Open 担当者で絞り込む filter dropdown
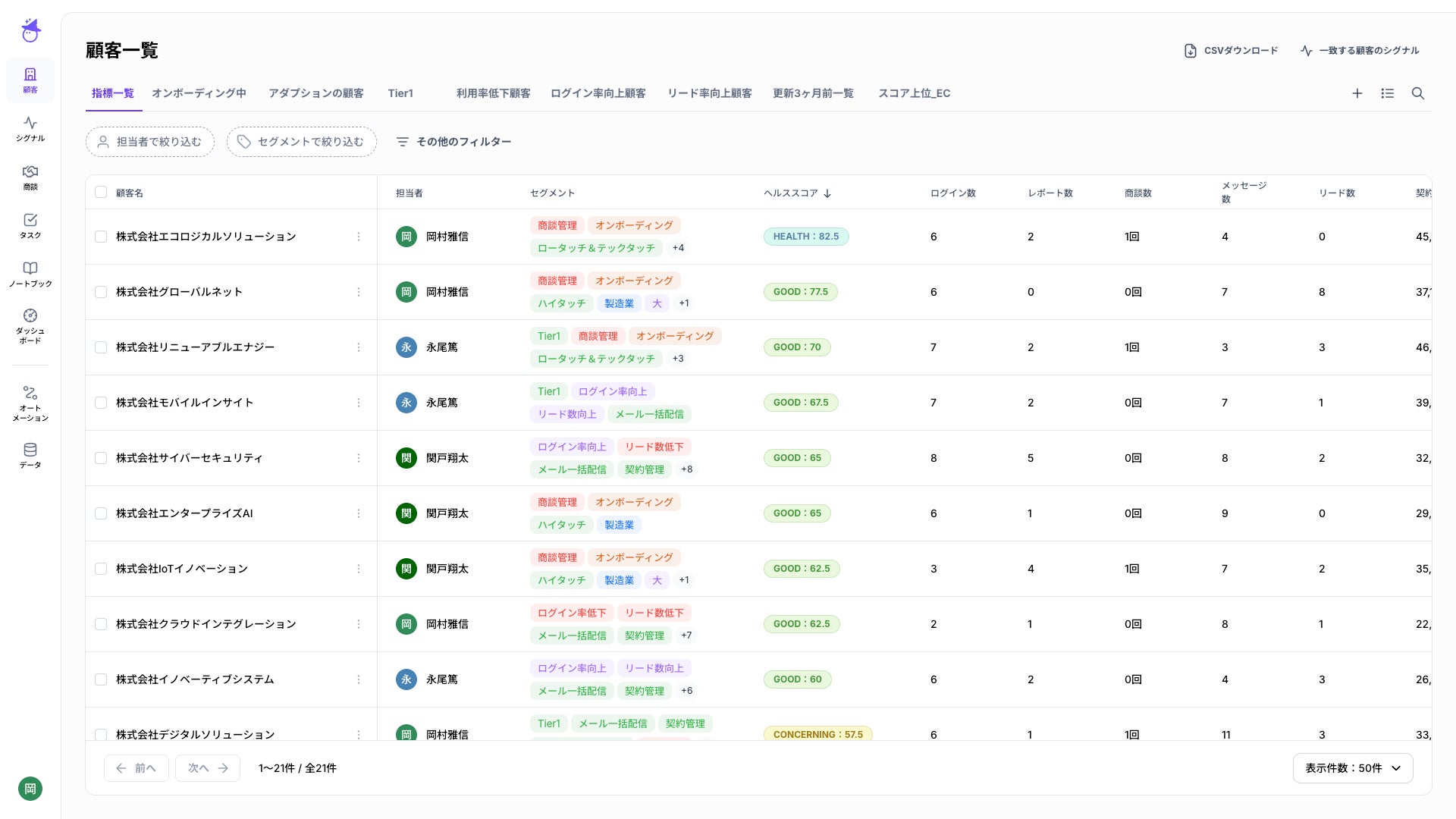Viewport: 1456px width, 819px height. 150,142
